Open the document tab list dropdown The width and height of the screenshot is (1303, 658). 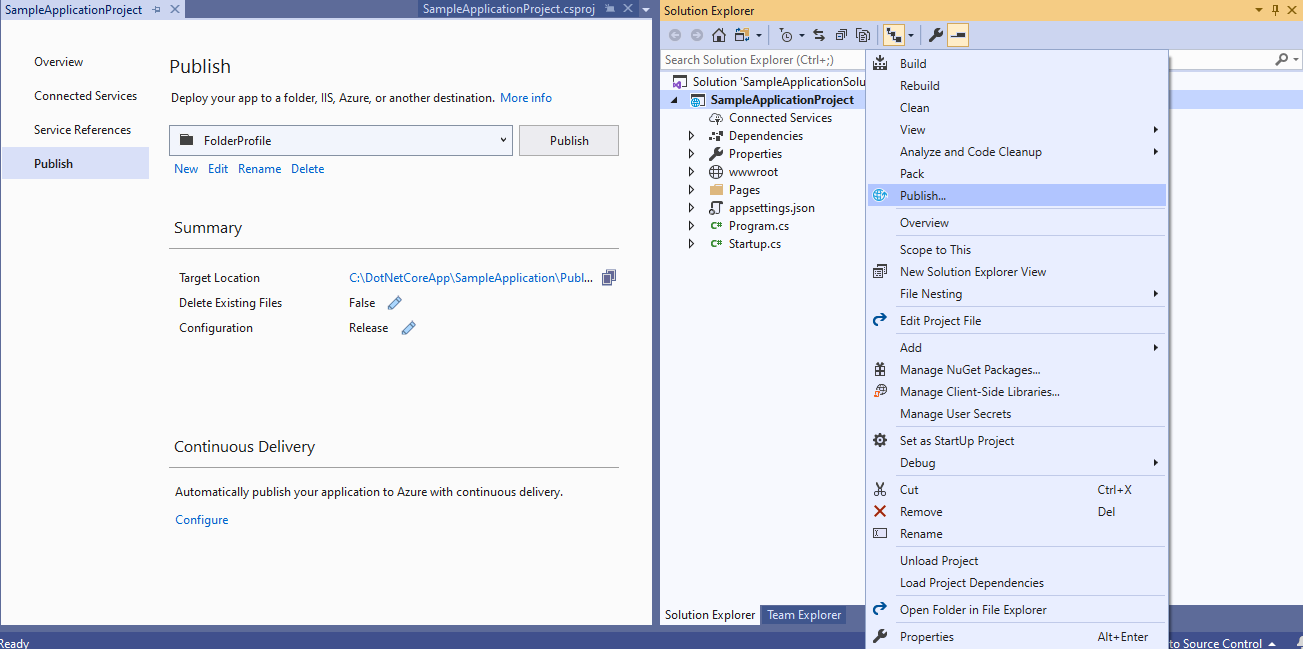pyautogui.click(x=646, y=9)
